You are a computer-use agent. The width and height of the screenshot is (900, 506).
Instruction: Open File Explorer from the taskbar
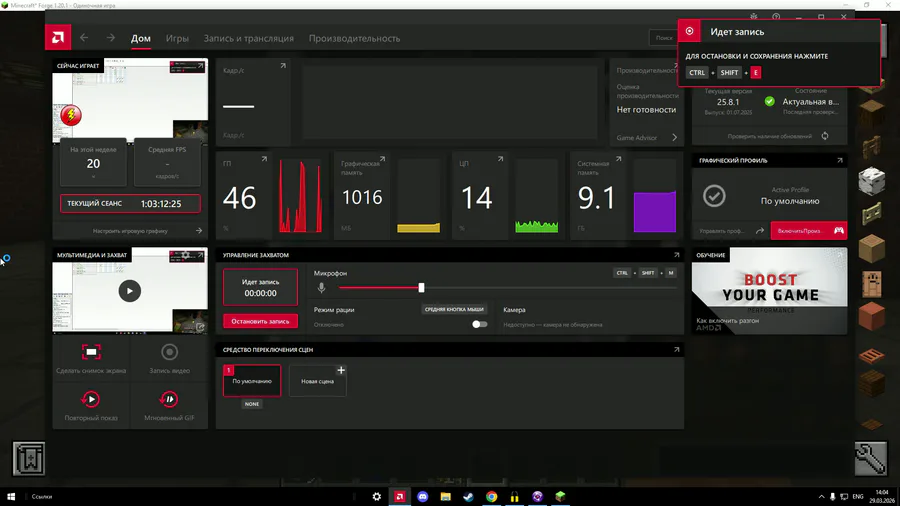[x=445, y=496]
